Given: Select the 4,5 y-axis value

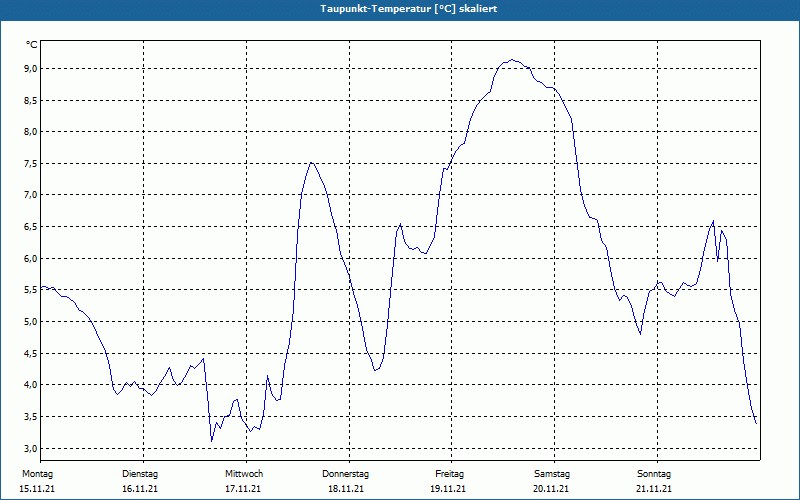Looking at the screenshot, I should tap(30, 353).
